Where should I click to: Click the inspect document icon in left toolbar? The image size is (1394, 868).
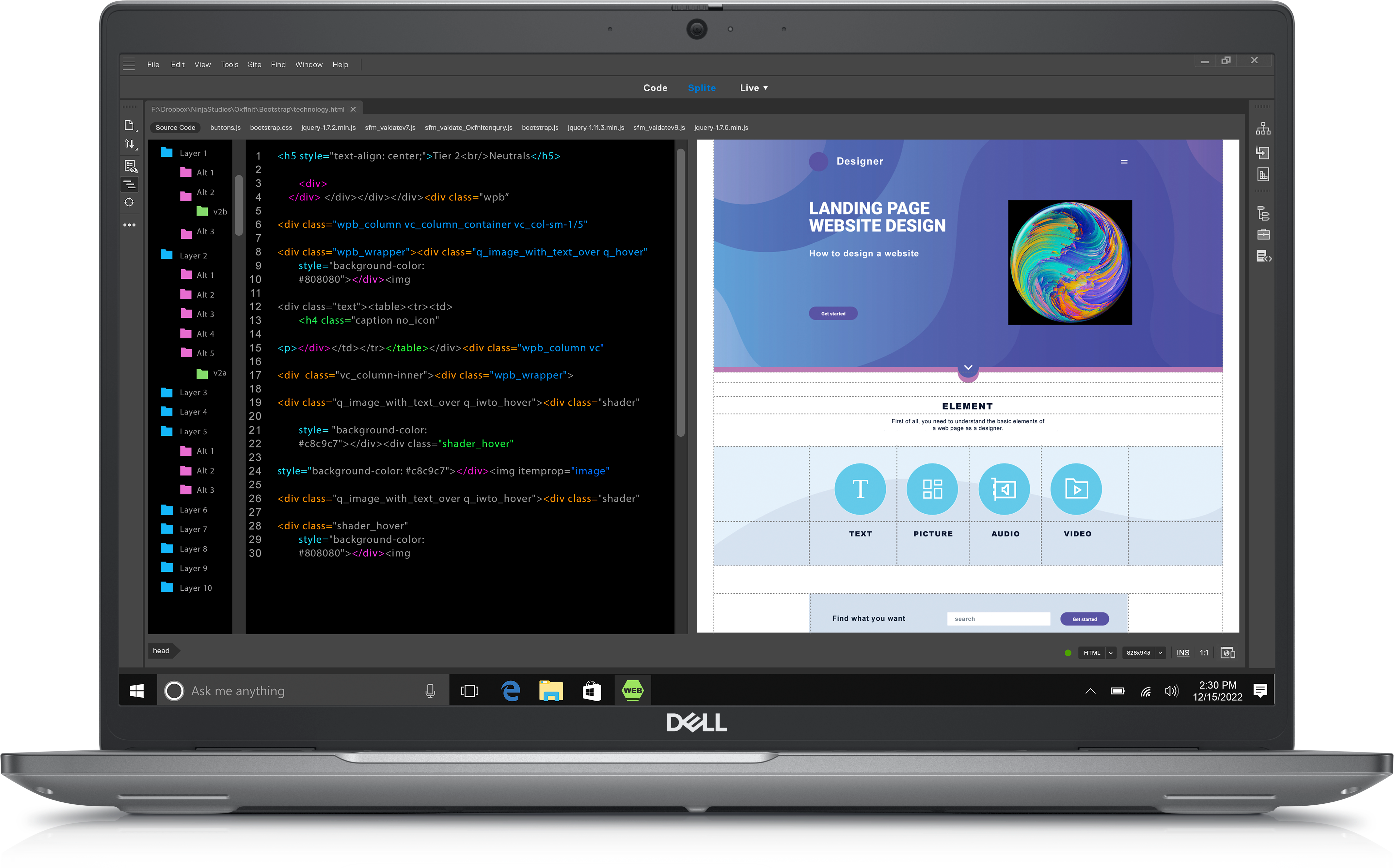[130, 166]
